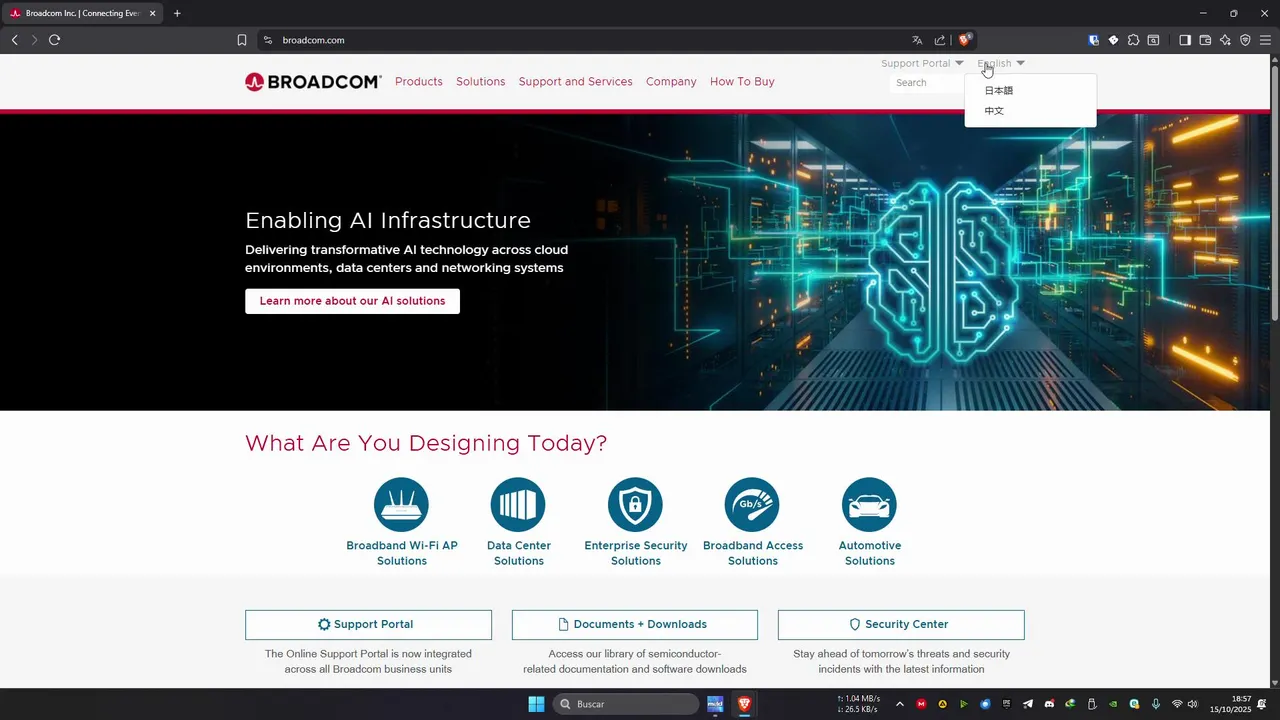Click the Documents + Downloads button
Viewport: 1280px width, 720px height.
coord(635,625)
